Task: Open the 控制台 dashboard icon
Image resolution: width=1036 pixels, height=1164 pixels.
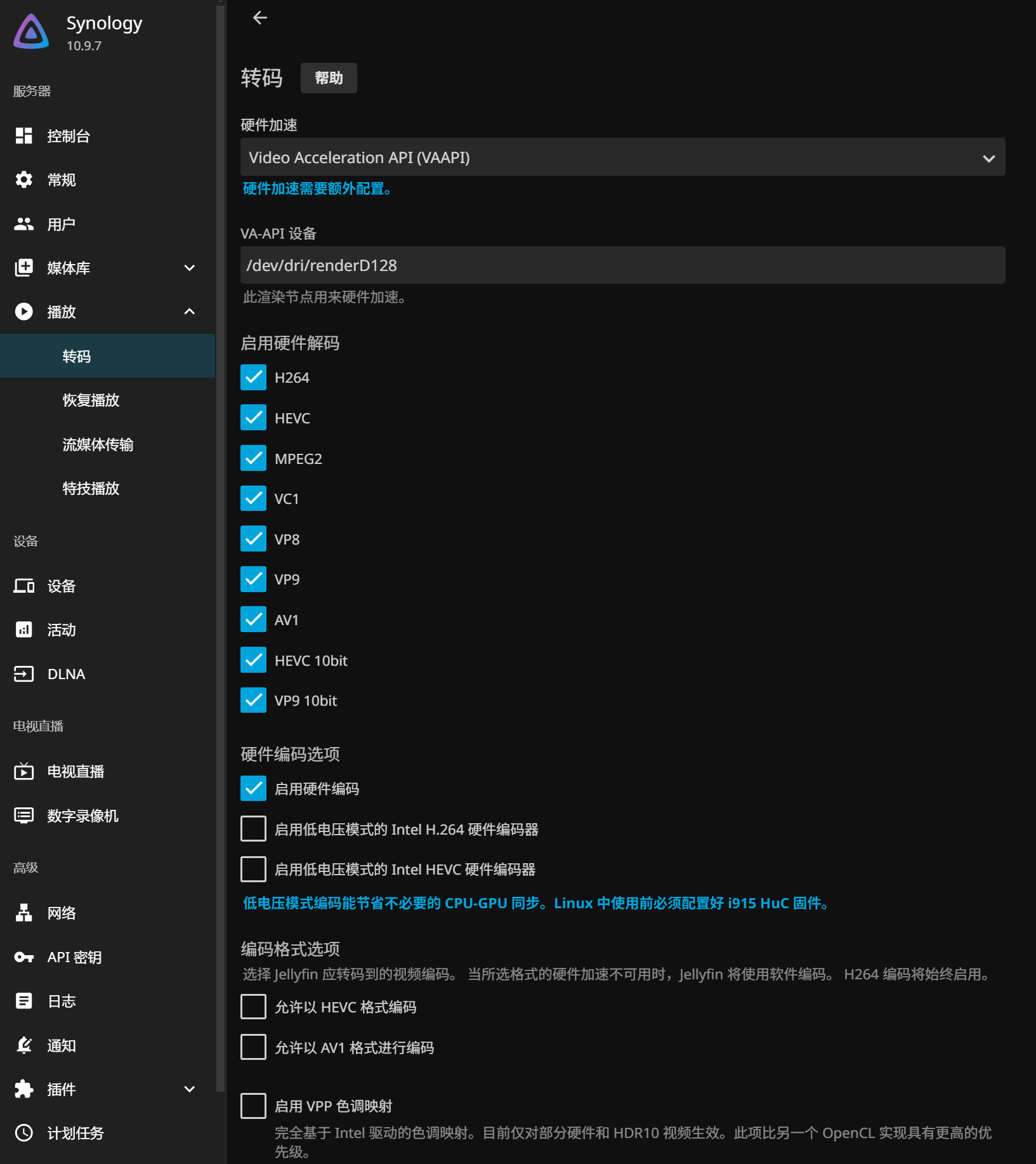Action: [x=24, y=136]
